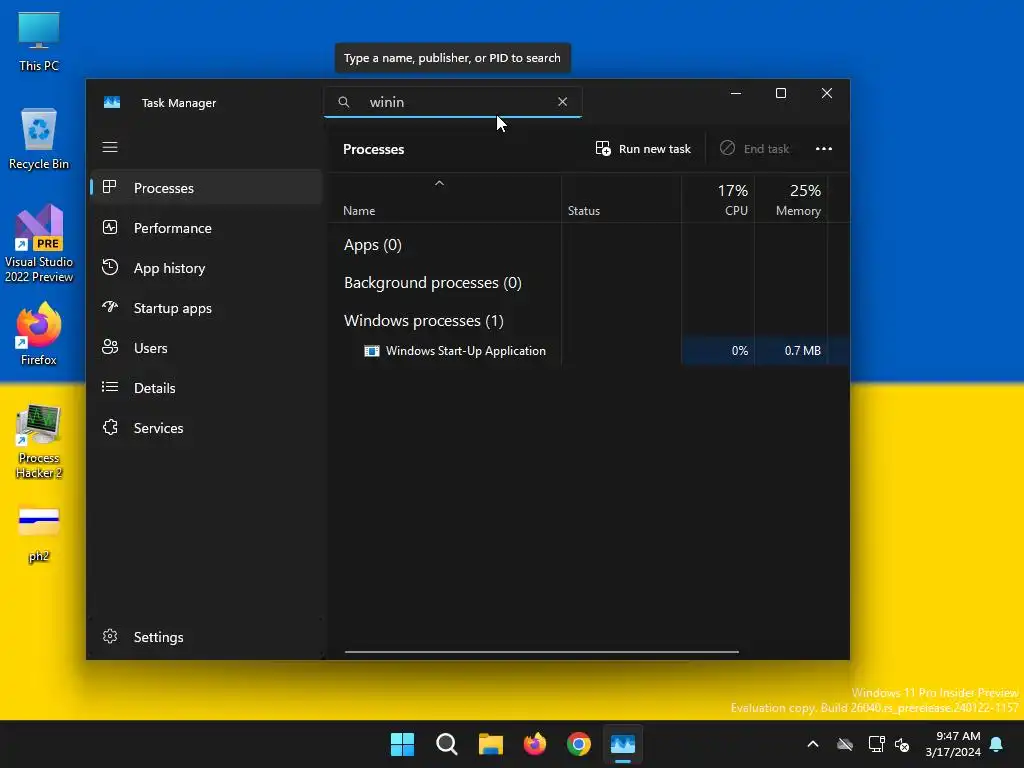Image resolution: width=1024 pixels, height=768 pixels.
Task: Open the clock showing 9:47 AM
Action: (953, 744)
